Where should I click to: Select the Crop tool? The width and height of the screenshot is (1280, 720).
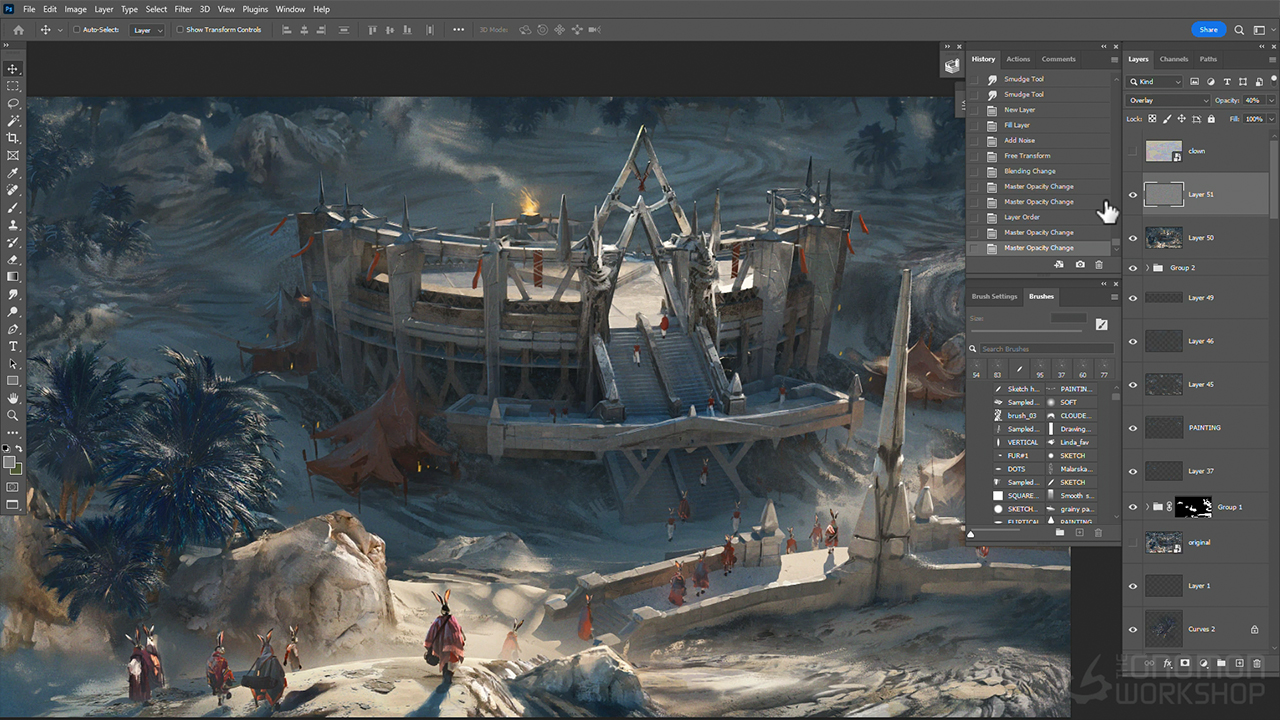point(13,138)
